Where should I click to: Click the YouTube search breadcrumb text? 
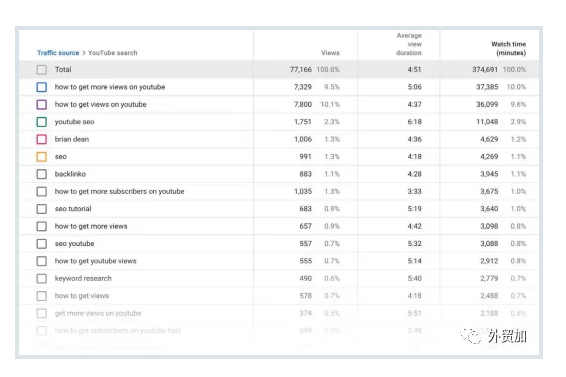point(113,53)
